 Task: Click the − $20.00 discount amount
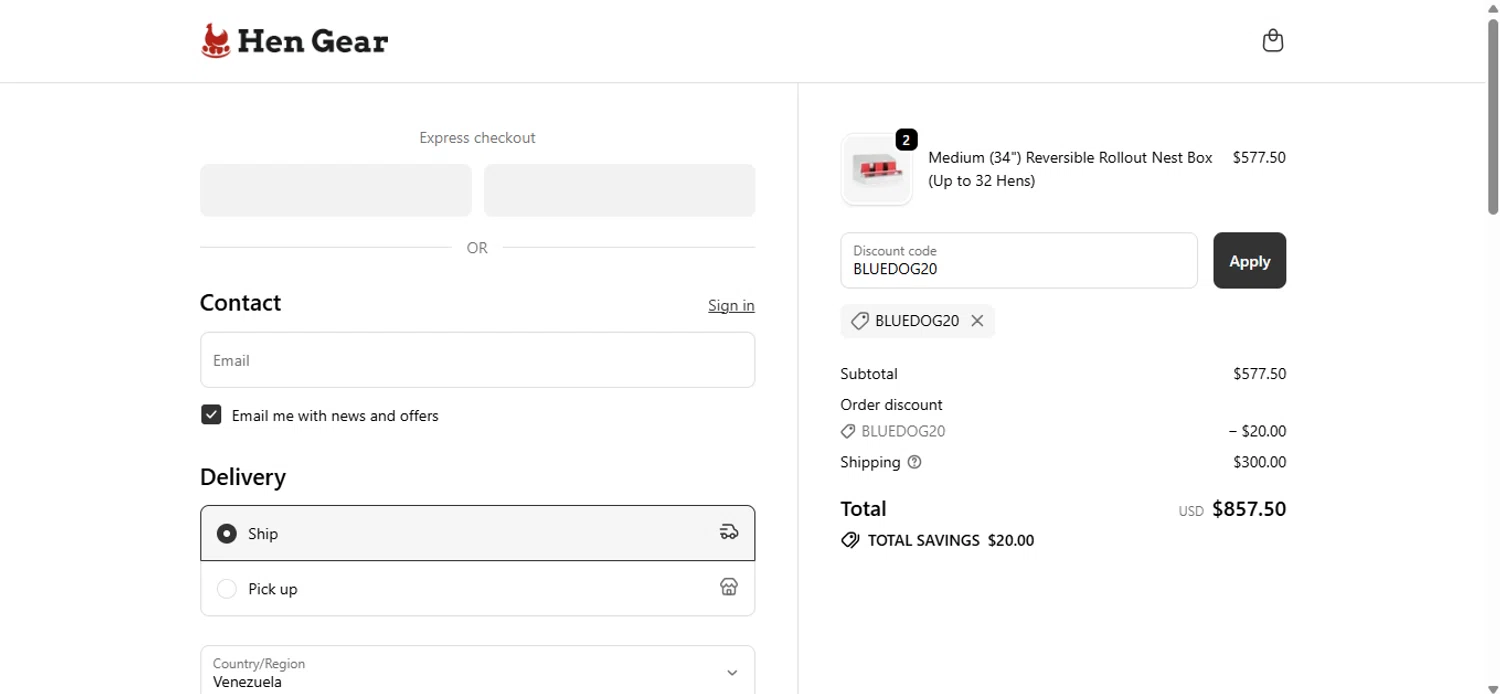tap(1257, 431)
